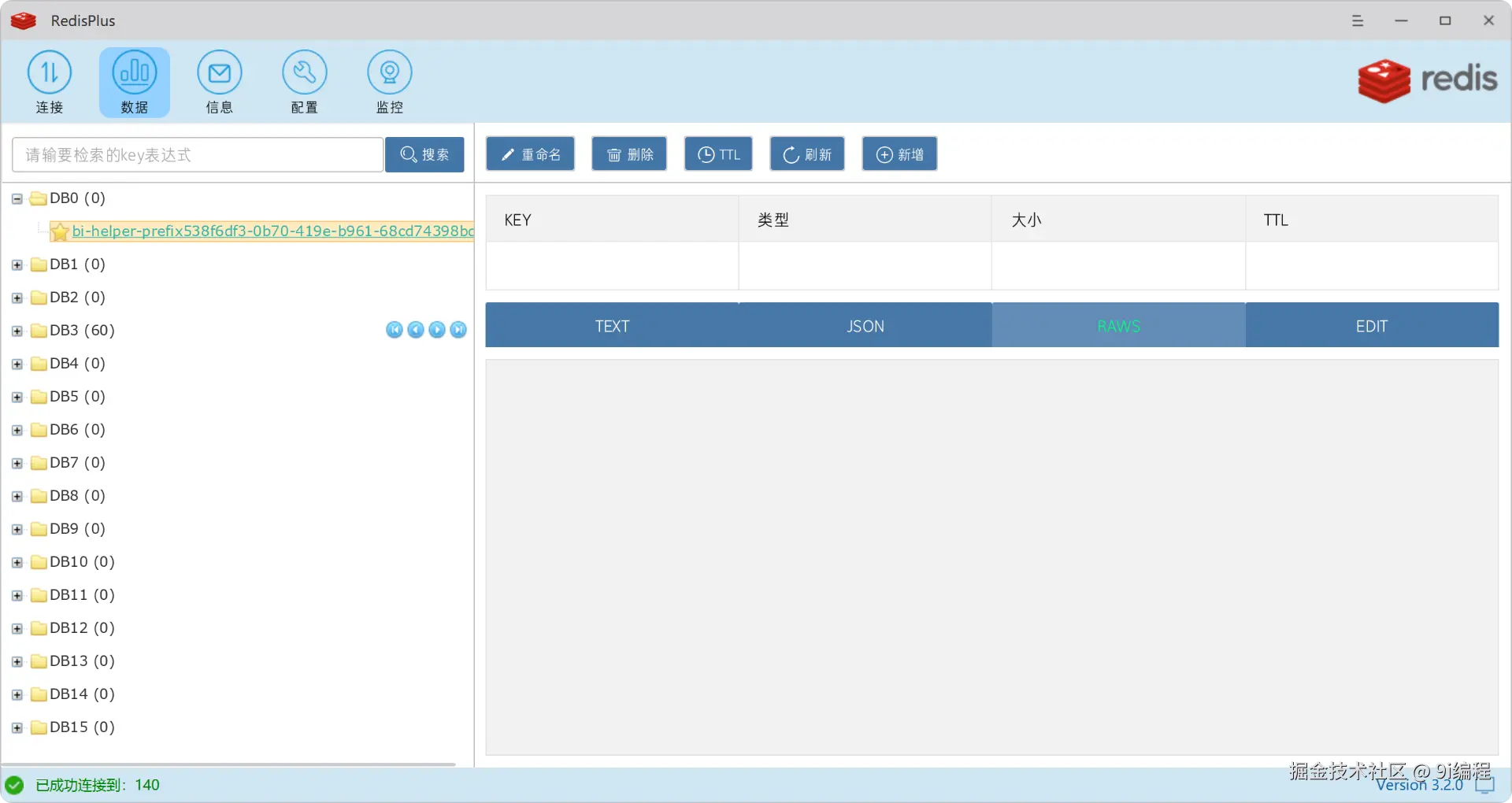Collapse the DB0 tree node
The width and height of the screenshot is (1512, 803).
[x=17, y=199]
